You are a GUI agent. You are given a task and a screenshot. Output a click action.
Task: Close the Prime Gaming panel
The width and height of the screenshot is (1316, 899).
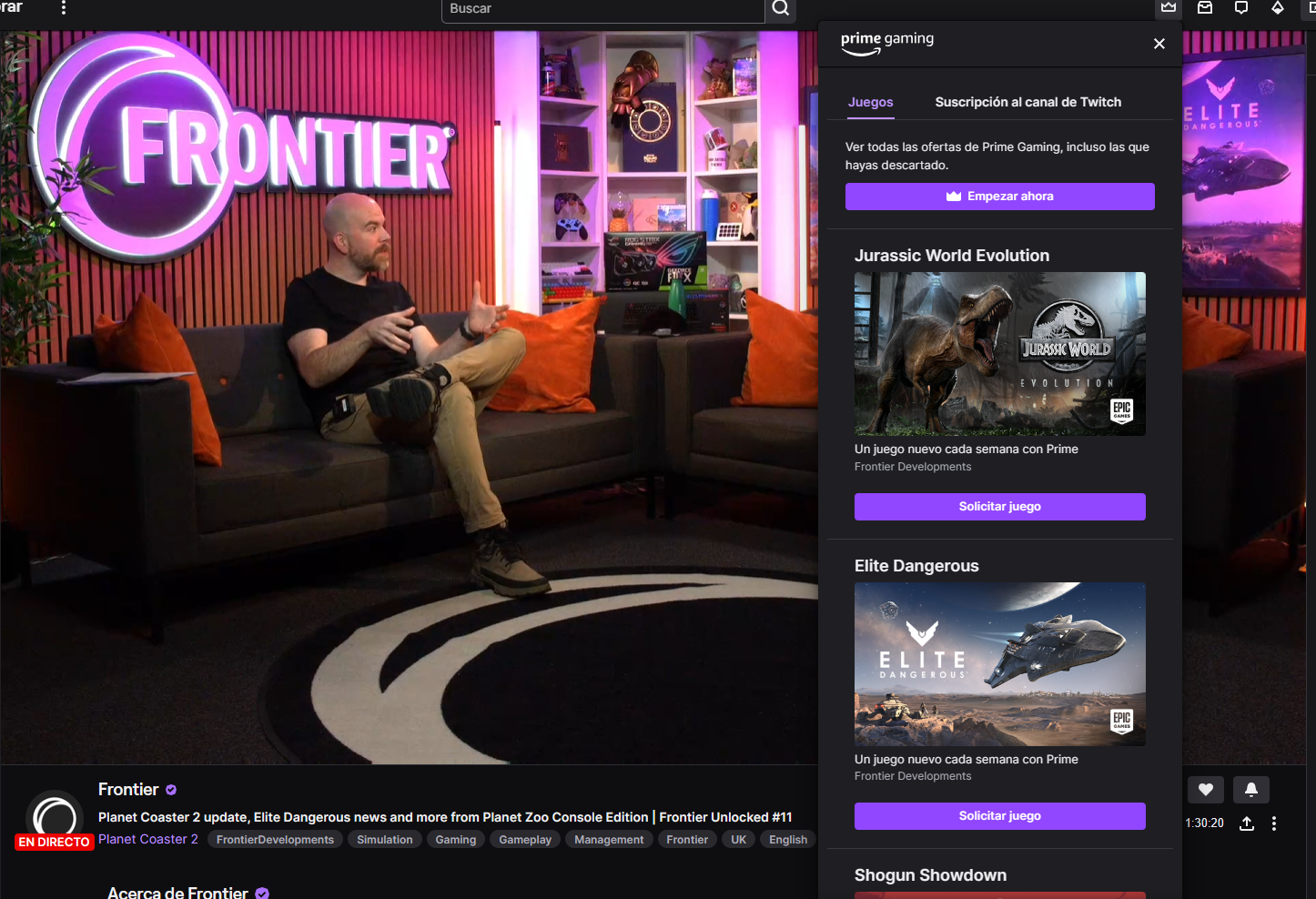(1159, 44)
